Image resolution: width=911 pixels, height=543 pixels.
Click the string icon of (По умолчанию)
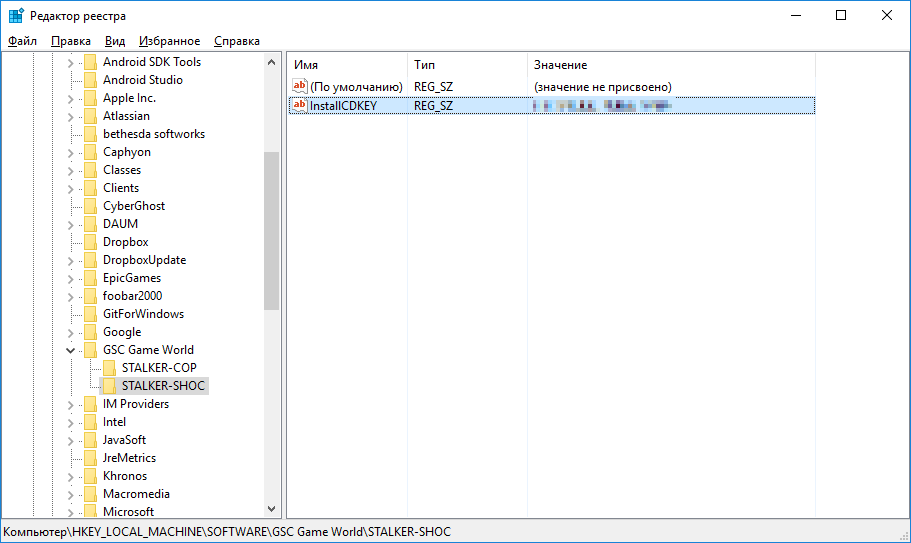point(299,87)
